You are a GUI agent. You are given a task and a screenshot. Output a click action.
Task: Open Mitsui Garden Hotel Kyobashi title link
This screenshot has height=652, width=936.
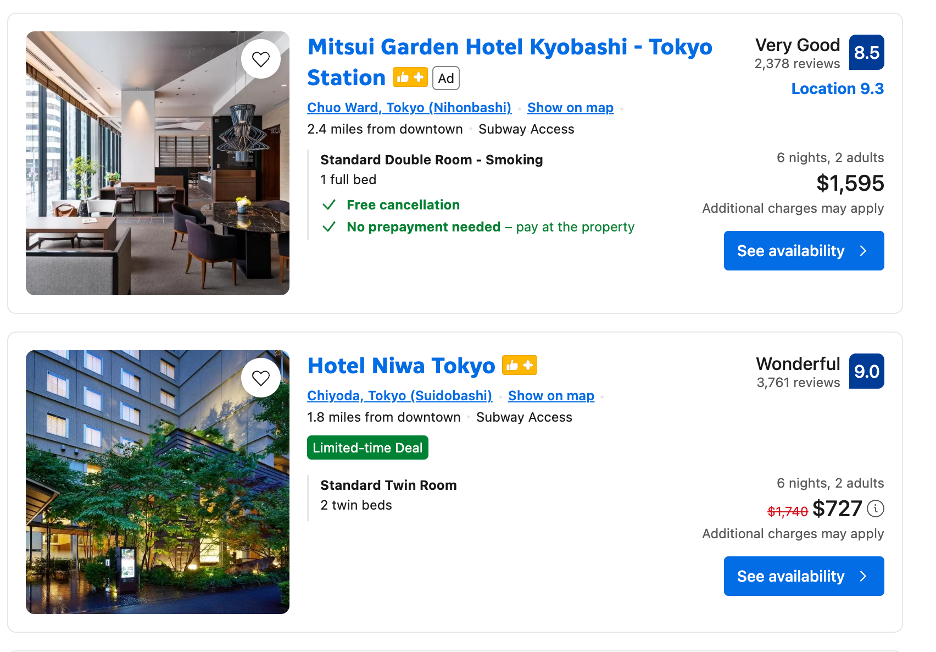[509, 48]
